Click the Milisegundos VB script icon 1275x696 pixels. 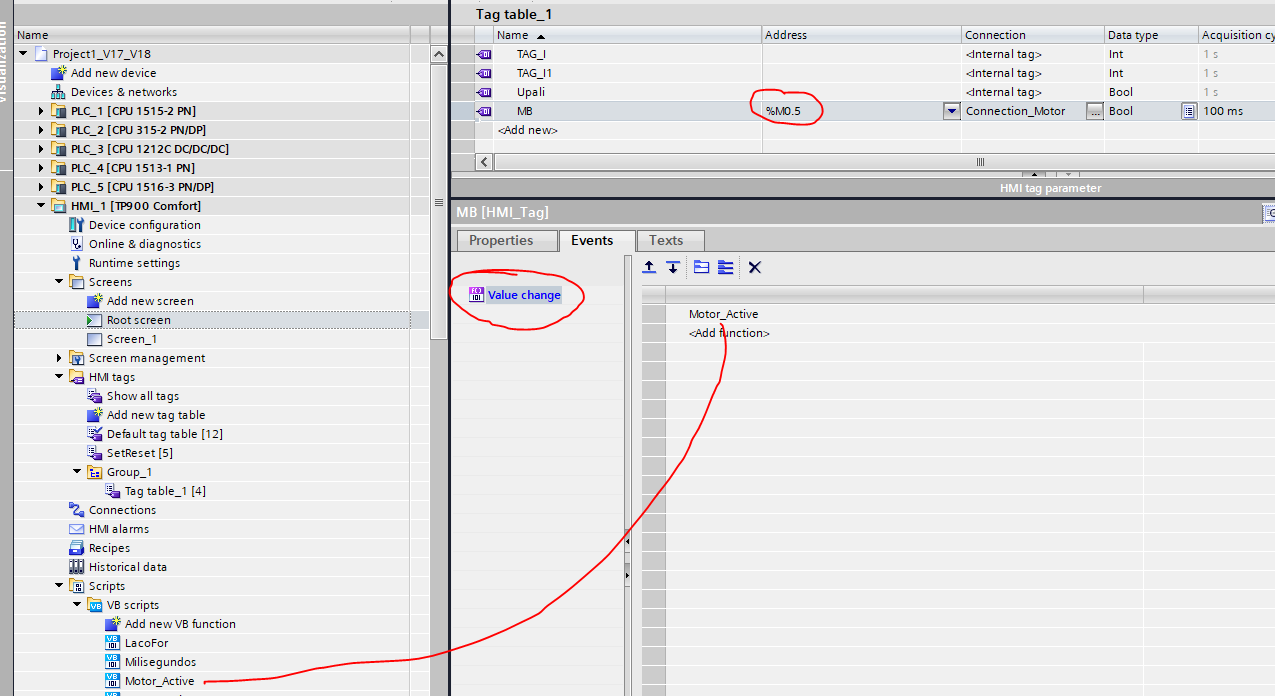(x=113, y=662)
